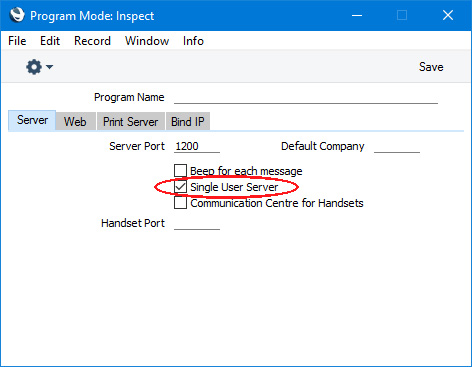472x367 pixels.
Task: Tick Communication Centre for Handsets checkbox
Action: point(180,203)
